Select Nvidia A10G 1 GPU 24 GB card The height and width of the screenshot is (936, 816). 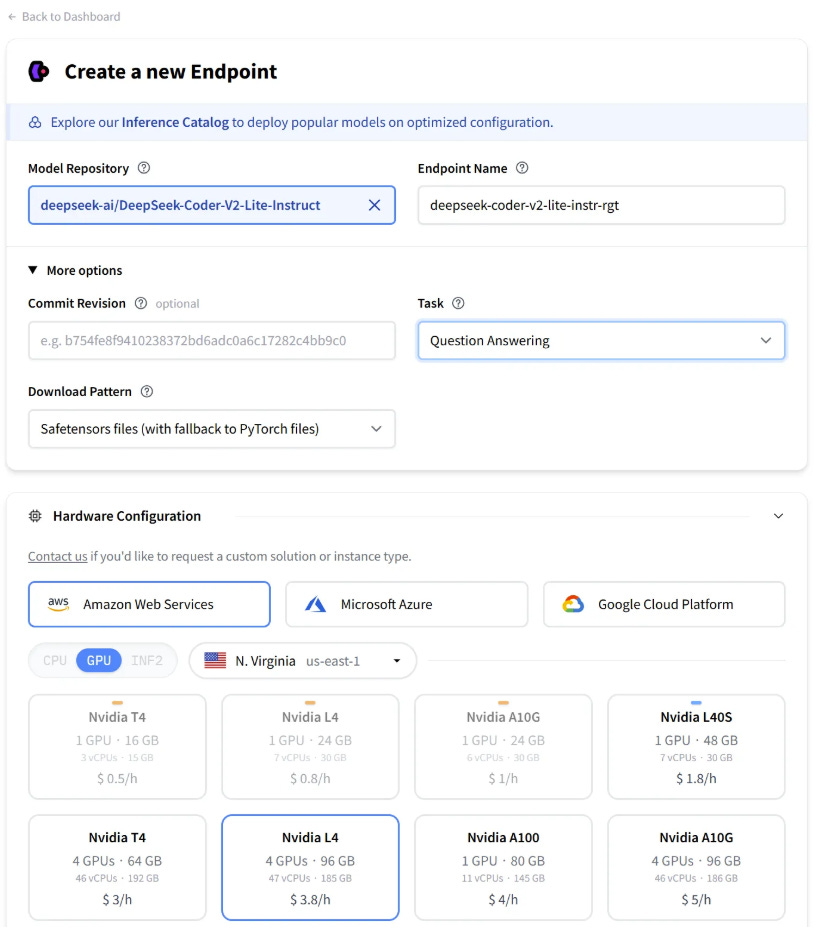tap(503, 747)
